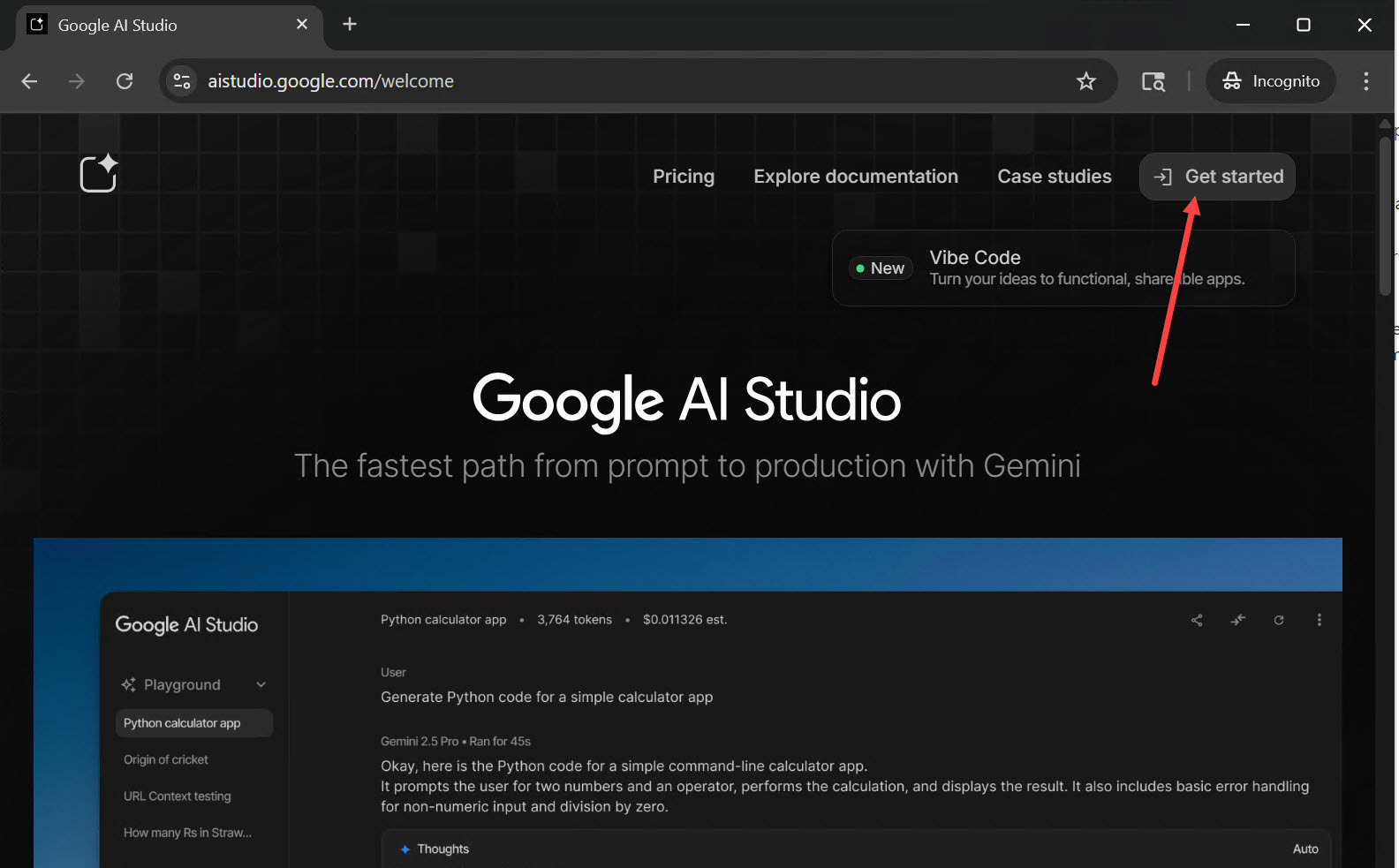Open the Pricing page link
Screen dimensions: 1399x868
684,177
